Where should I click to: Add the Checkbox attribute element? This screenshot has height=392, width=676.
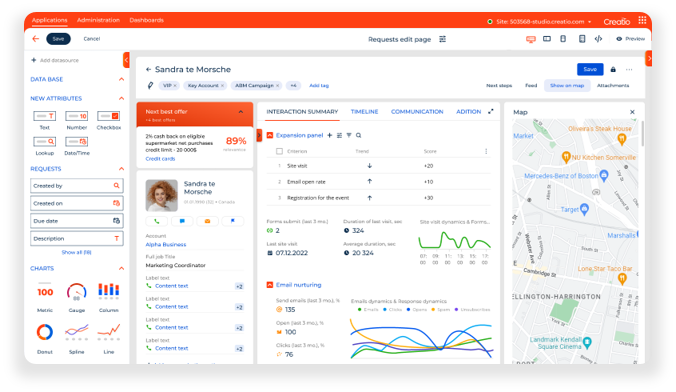[109, 116]
